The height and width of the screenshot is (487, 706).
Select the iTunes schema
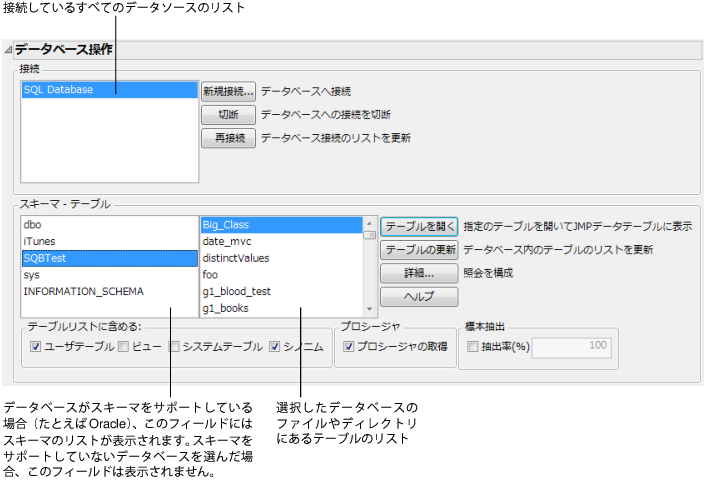point(109,241)
